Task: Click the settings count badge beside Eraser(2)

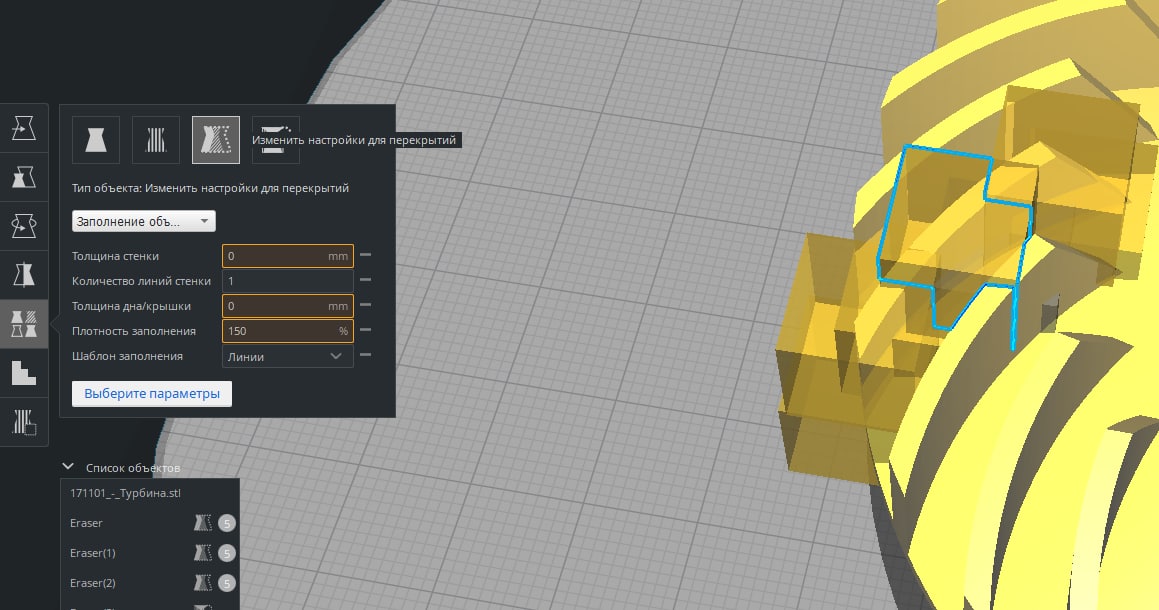Action: pos(227,583)
